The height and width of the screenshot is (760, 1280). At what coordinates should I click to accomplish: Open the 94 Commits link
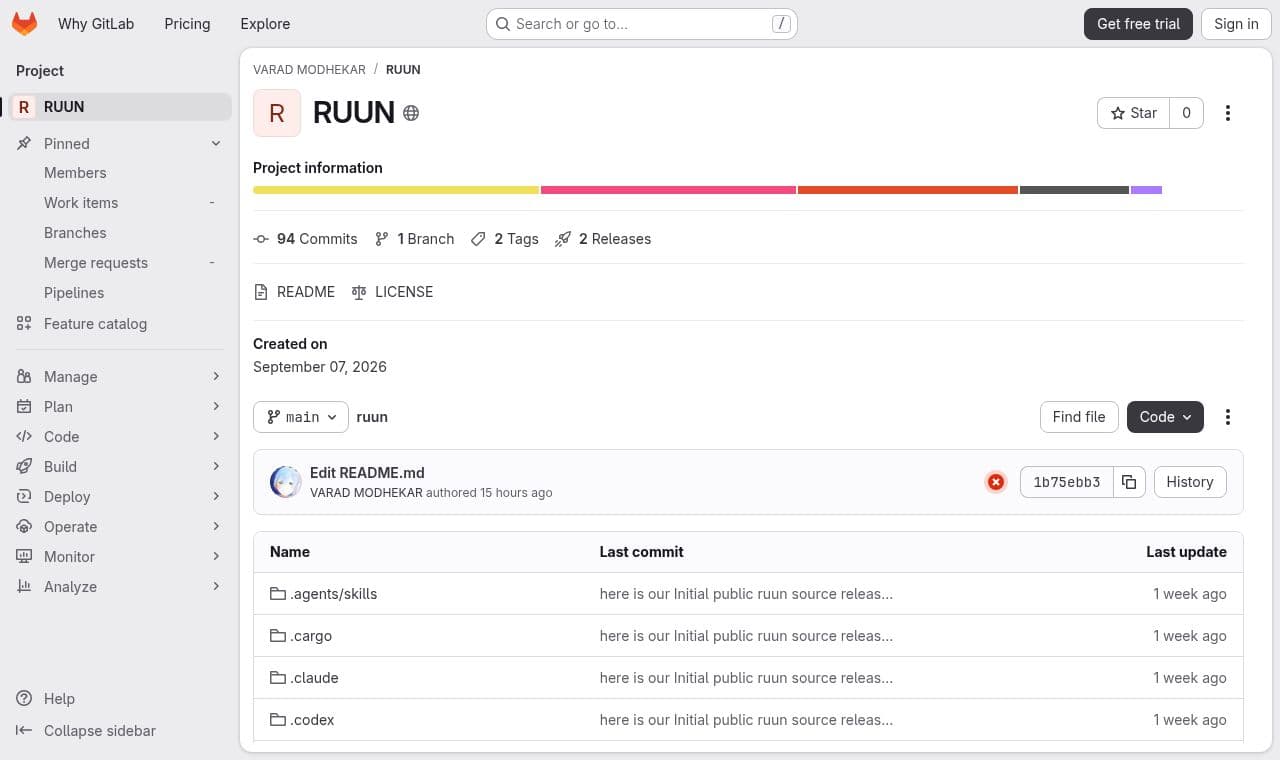click(306, 239)
